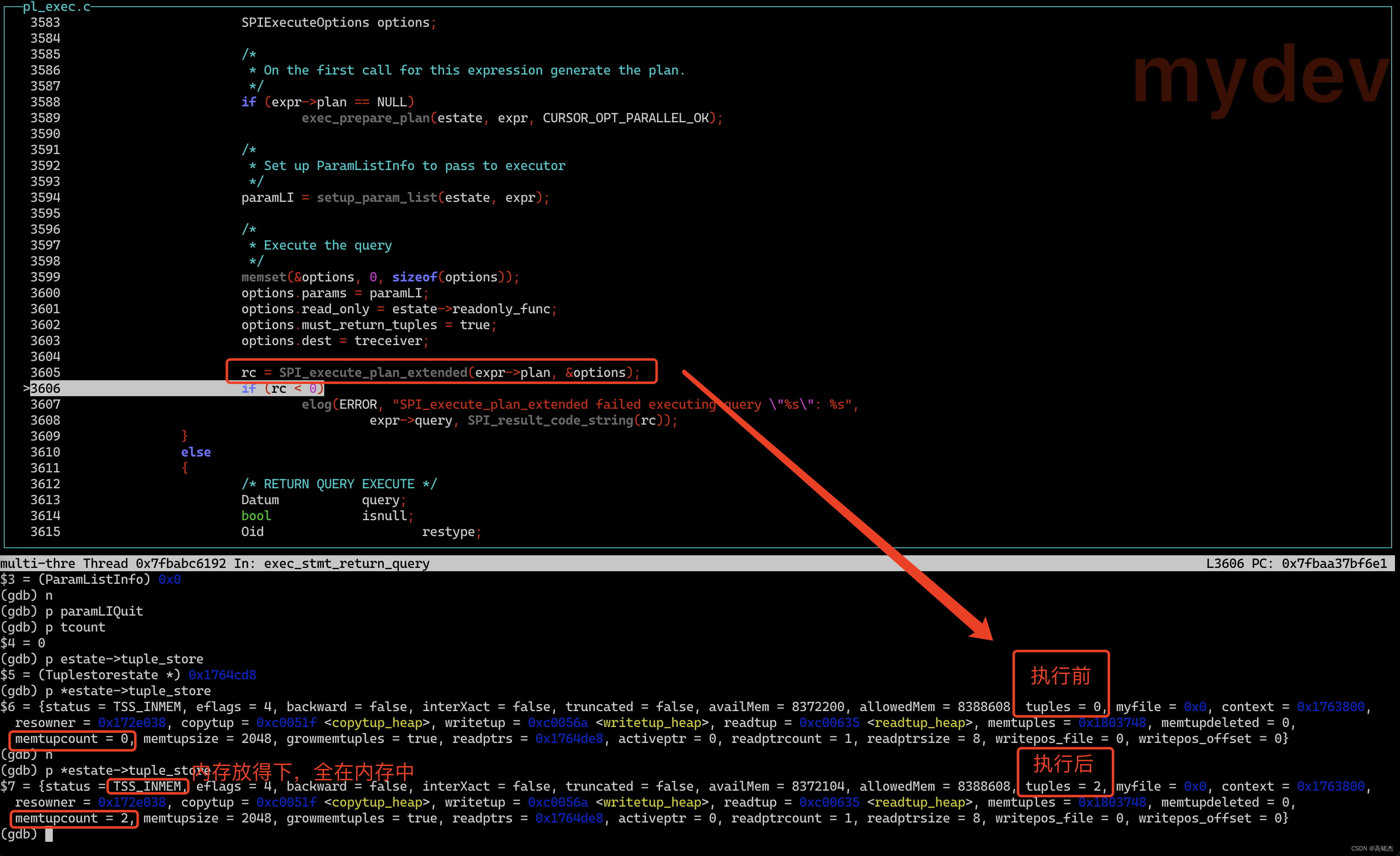Click the '$4 = 0' output
Screen dimensions: 1400x856
(23, 642)
